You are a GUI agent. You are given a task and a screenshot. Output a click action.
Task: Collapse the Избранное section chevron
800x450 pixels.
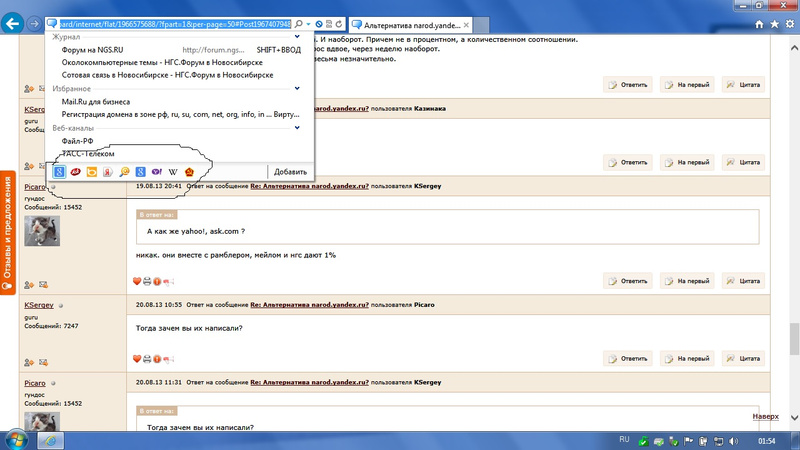click(297, 88)
